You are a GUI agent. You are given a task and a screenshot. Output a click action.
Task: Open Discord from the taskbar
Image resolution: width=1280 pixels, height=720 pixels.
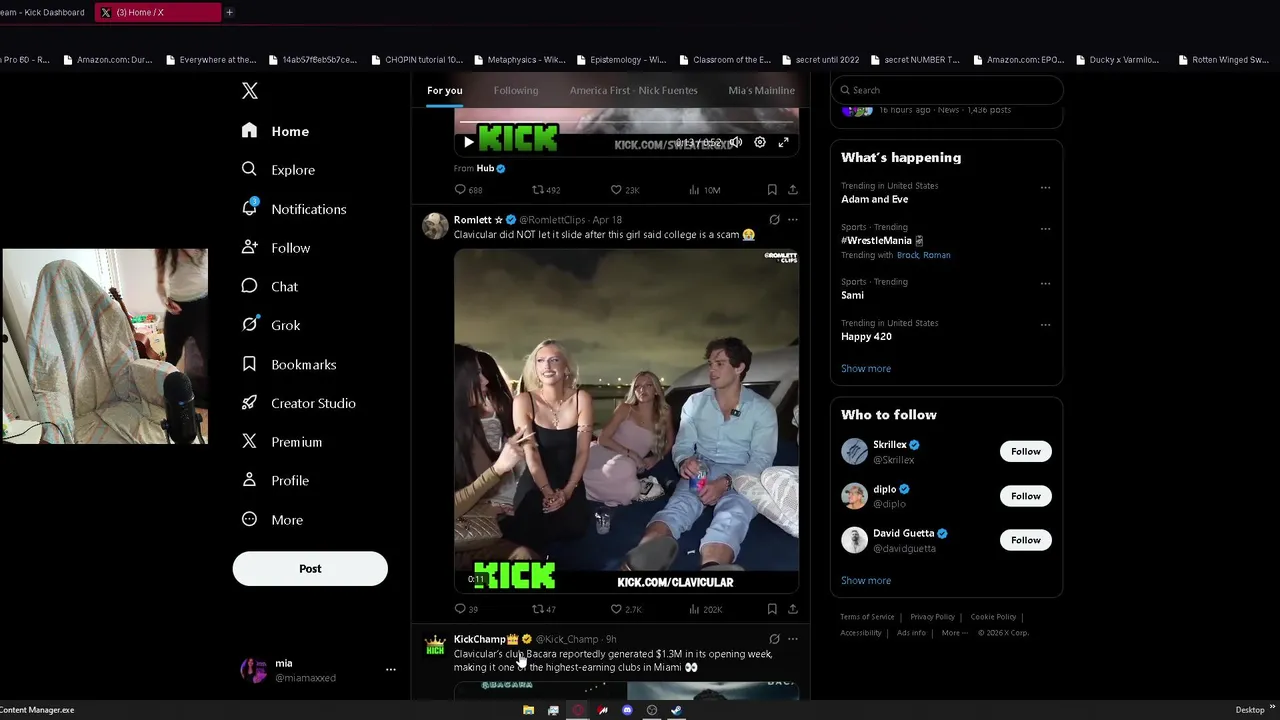(x=627, y=710)
